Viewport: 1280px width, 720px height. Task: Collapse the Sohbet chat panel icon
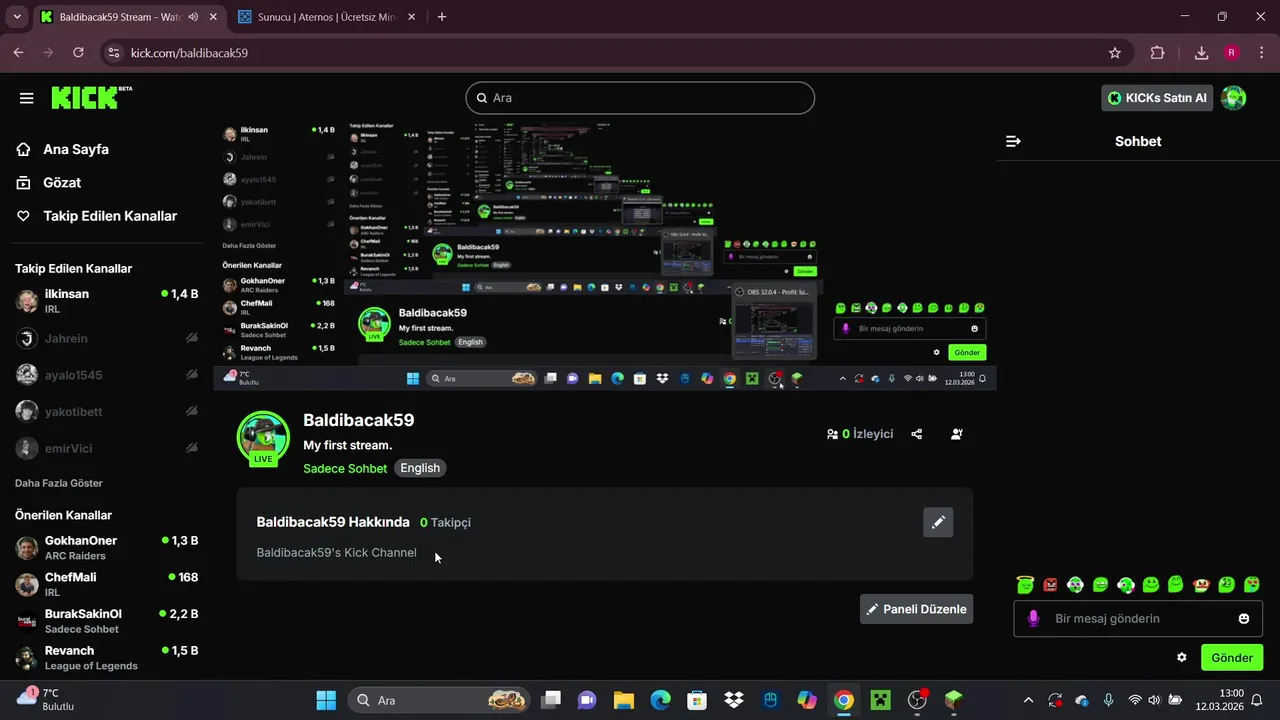click(1013, 141)
